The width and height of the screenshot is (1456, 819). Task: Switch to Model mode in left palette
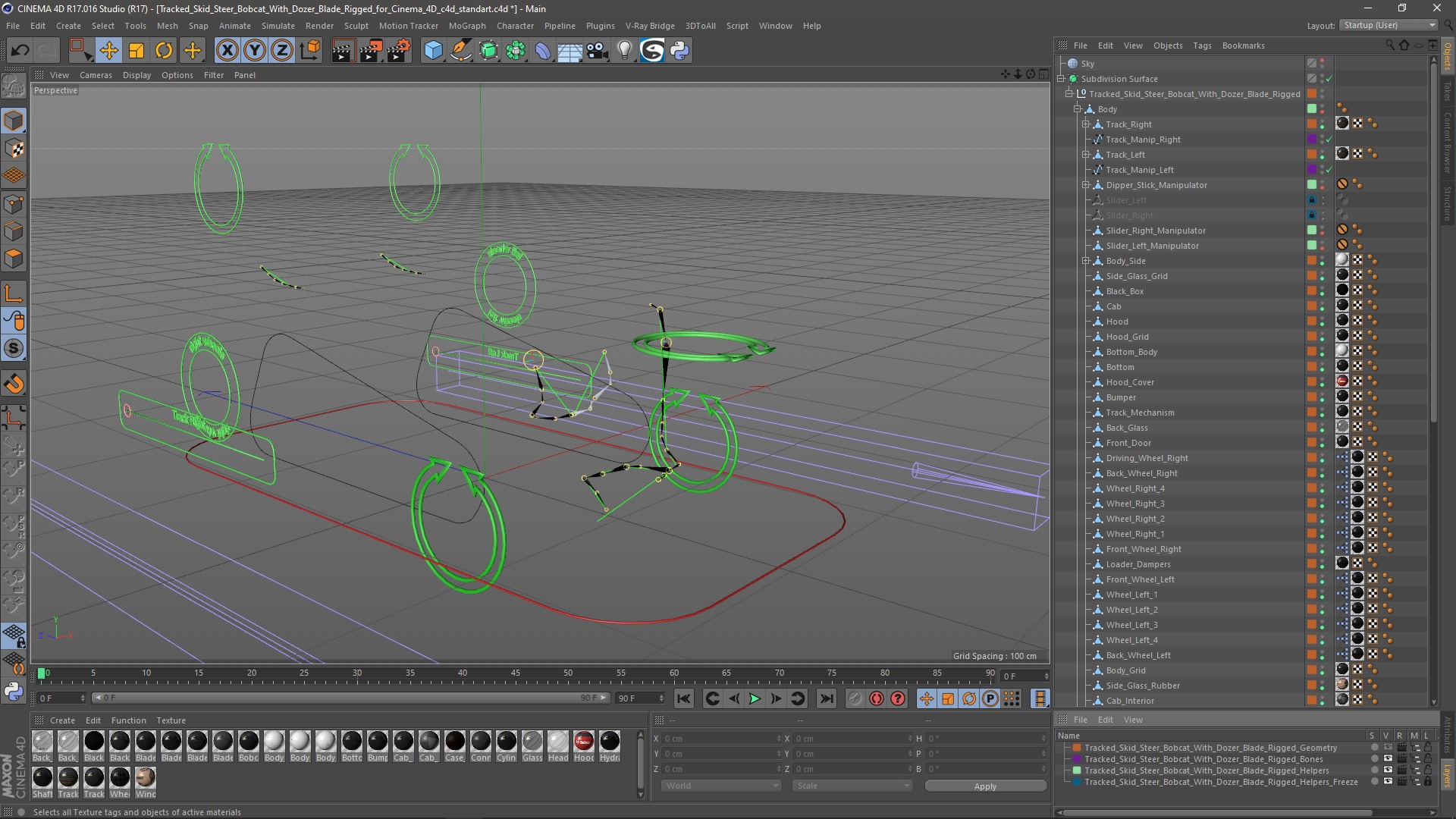(14, 121)
